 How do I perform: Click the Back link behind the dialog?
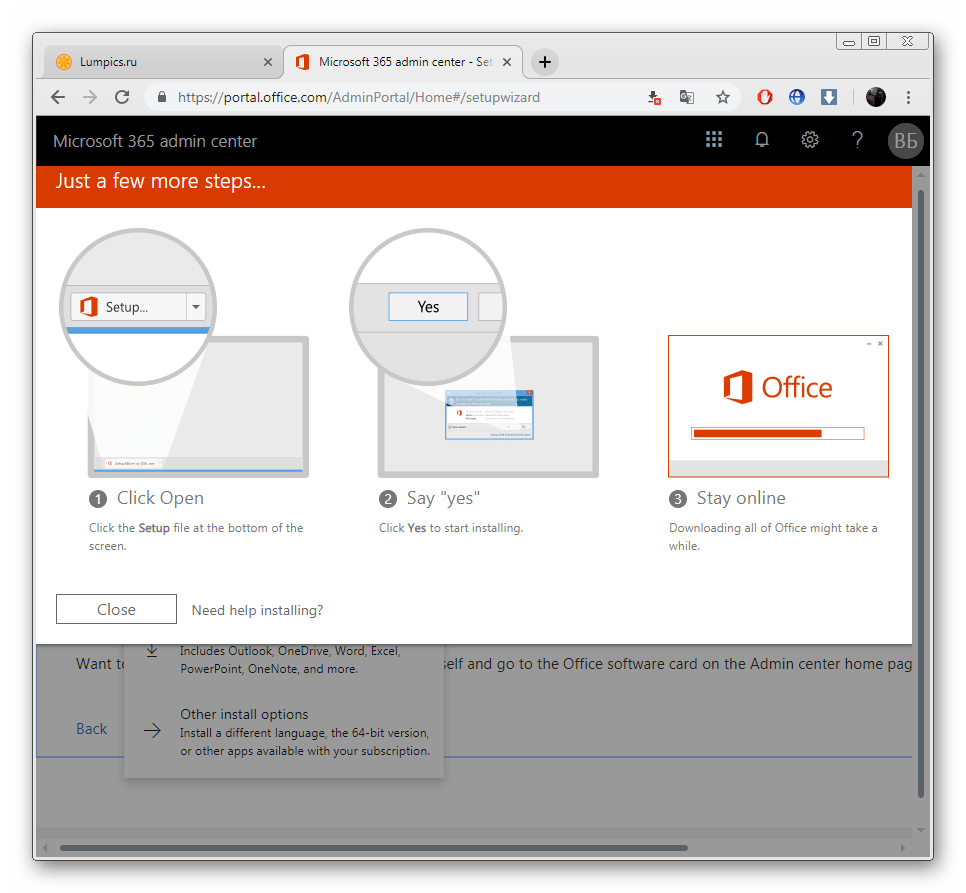[x=92, y=729]
